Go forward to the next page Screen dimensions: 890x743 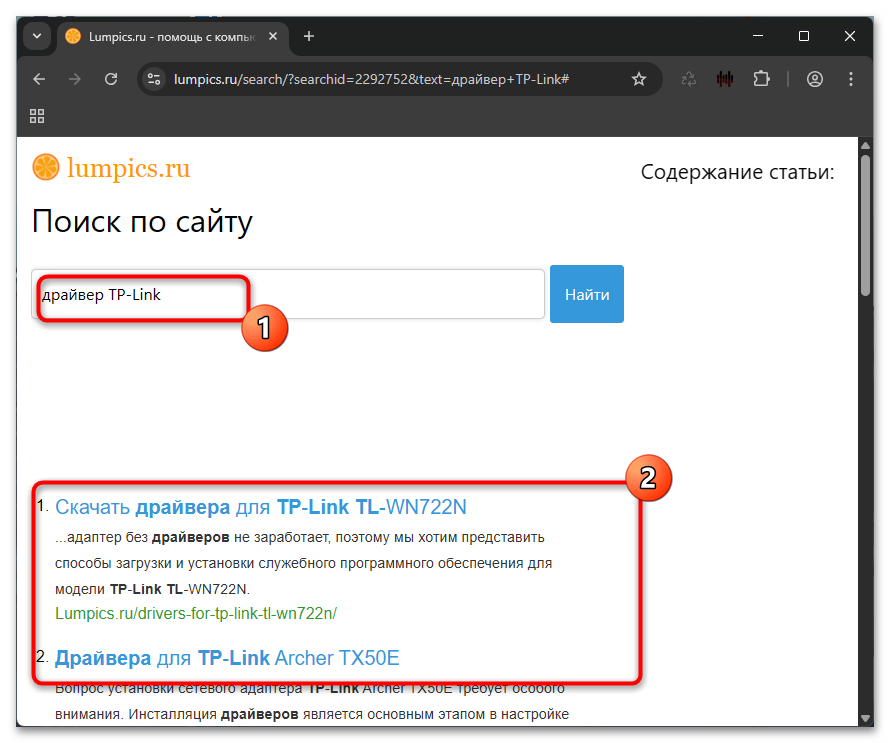point(75,79)
